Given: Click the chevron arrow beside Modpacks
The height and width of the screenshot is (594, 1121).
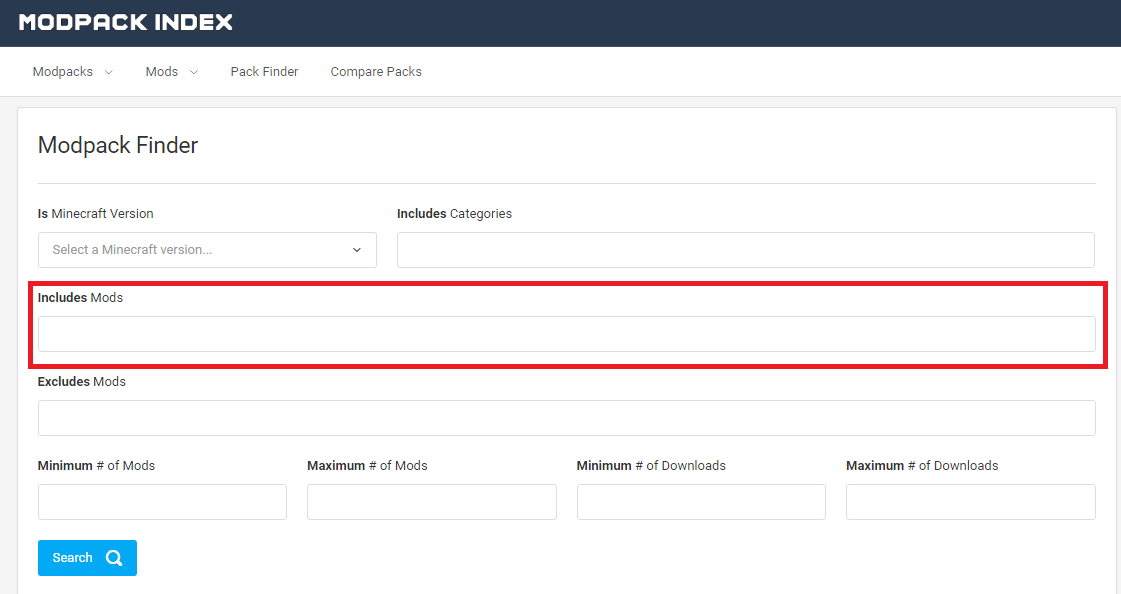Looking at the screenshot, I should click(x=109, y=72).
